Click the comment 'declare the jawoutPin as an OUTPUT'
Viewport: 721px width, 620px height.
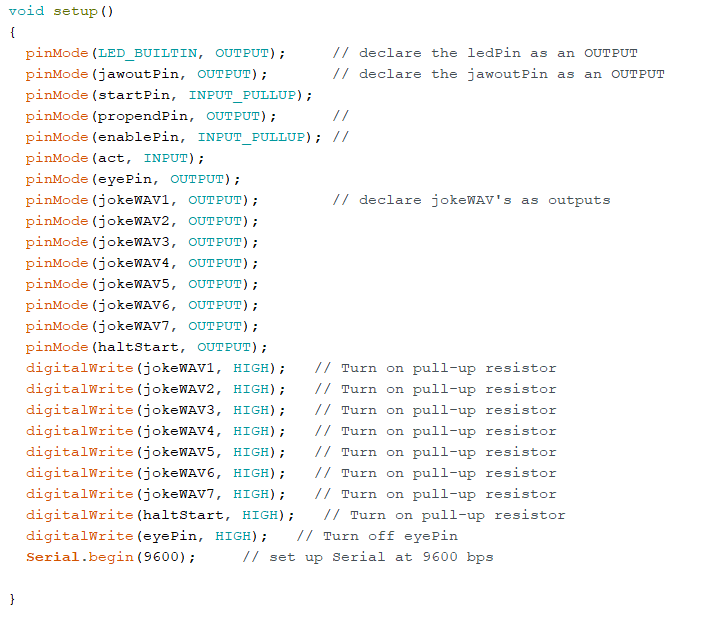coord(498,75)
